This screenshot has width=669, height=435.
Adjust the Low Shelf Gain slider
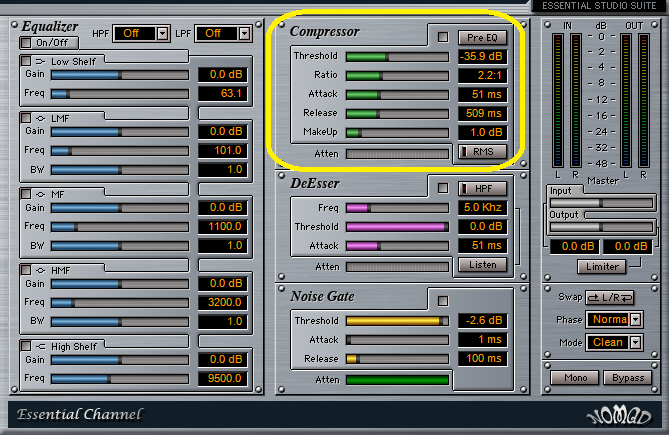[x=119, y=75]
